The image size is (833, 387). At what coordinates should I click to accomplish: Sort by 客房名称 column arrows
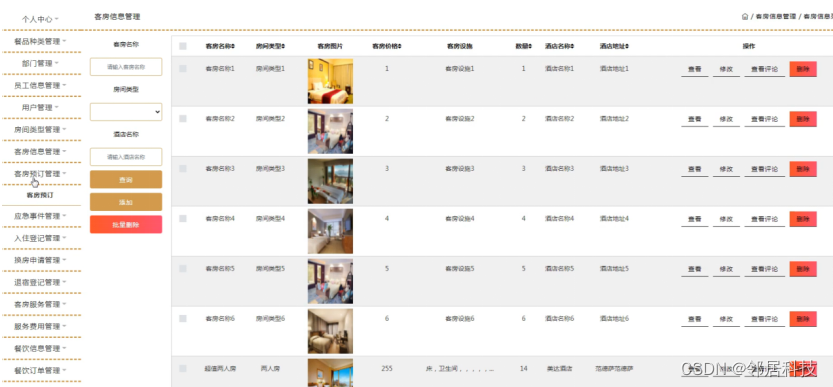coord(234,46)
